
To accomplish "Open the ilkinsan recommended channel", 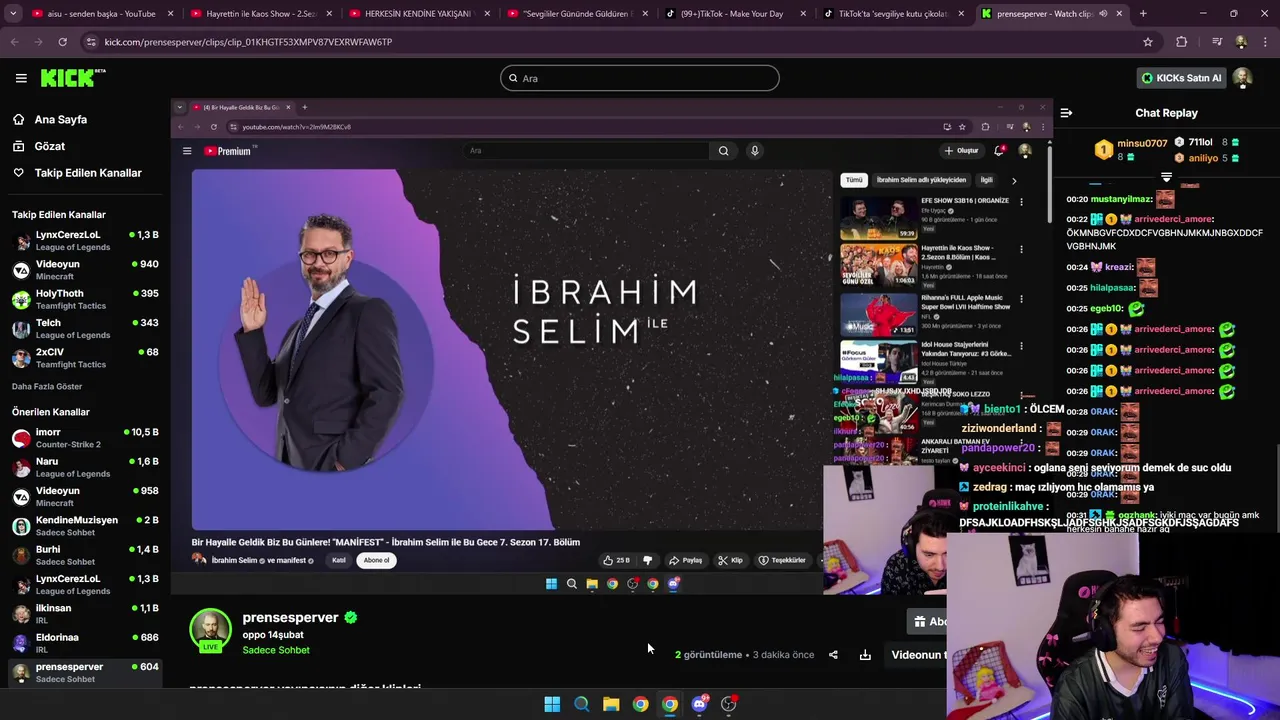I will (x=85, y=614).
